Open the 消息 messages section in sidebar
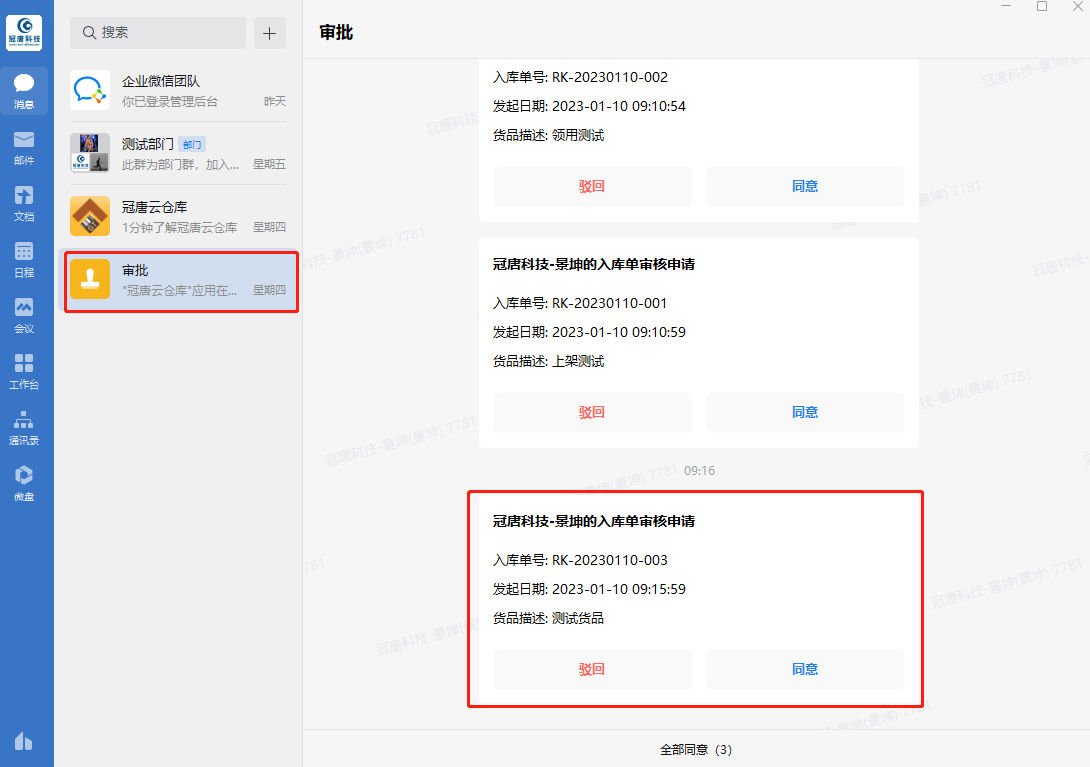The image size is (1090, 767). tap(24, 91)
